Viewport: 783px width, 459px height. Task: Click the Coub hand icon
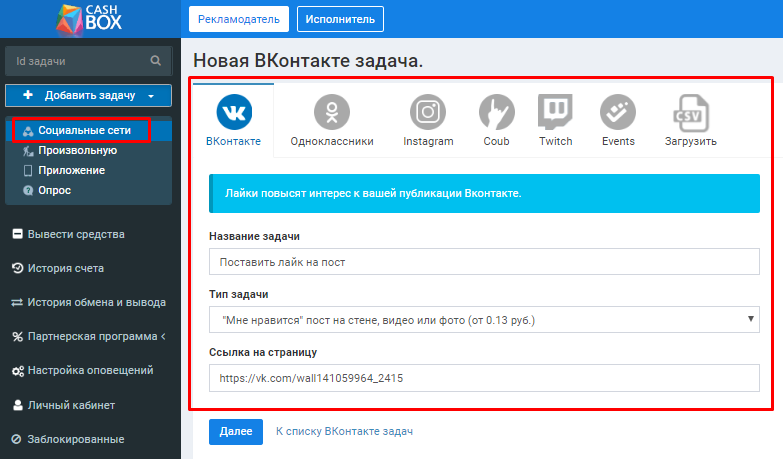[x=496, y=112]
